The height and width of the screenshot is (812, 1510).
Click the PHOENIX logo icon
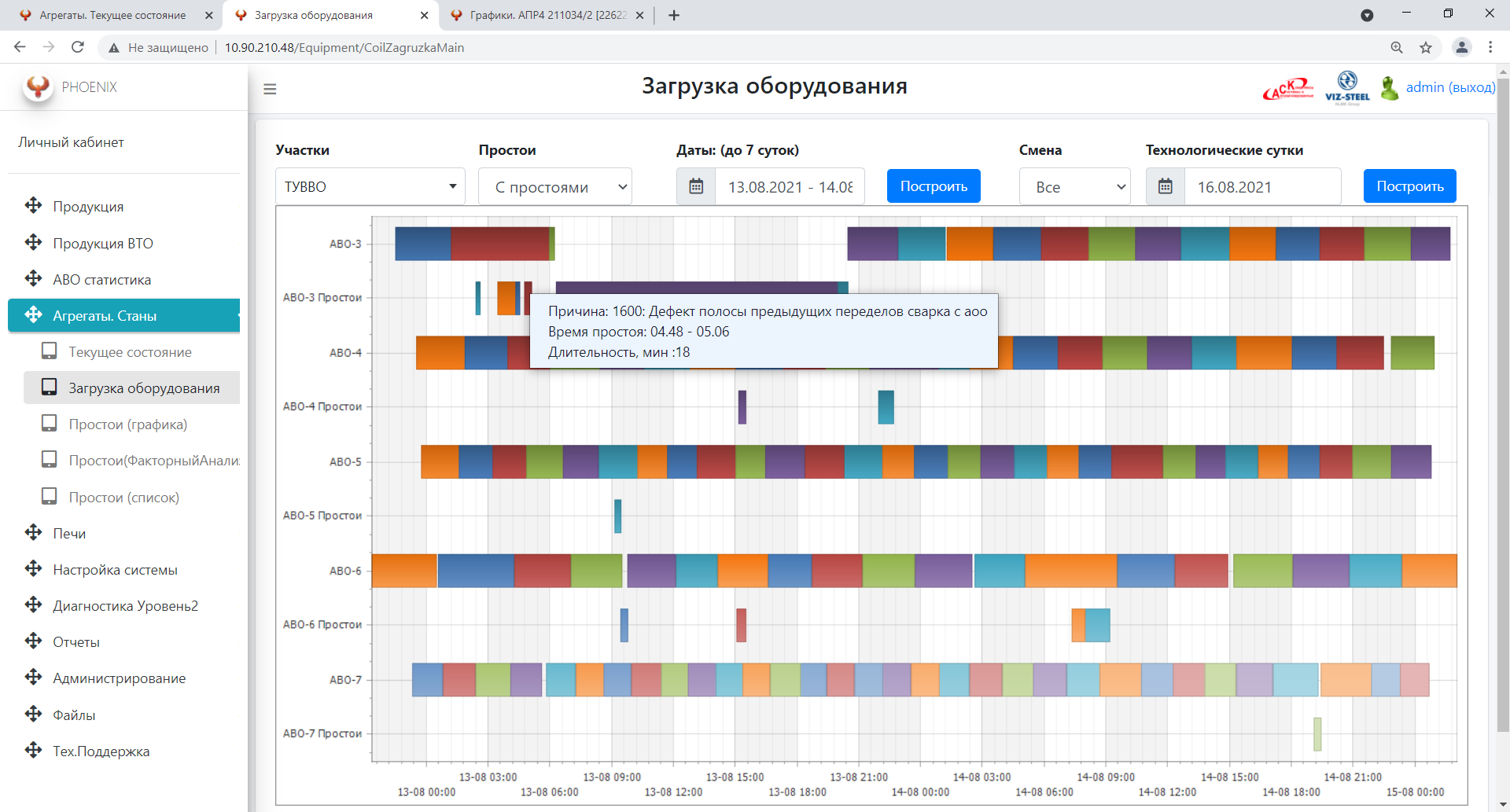[x=37, y=86]
